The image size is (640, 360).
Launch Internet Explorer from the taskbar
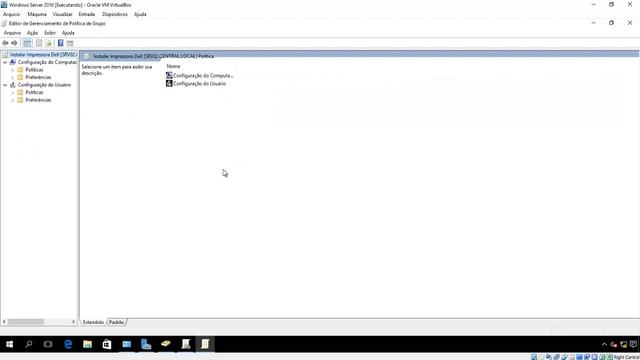(x=68, y=344)
